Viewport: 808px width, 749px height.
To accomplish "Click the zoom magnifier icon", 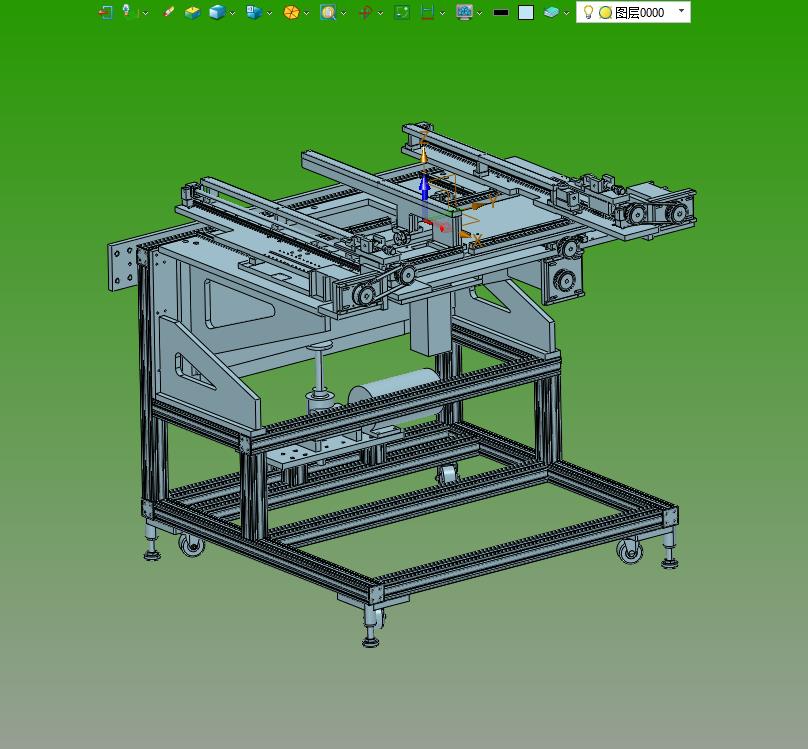I will click(328, 12).
